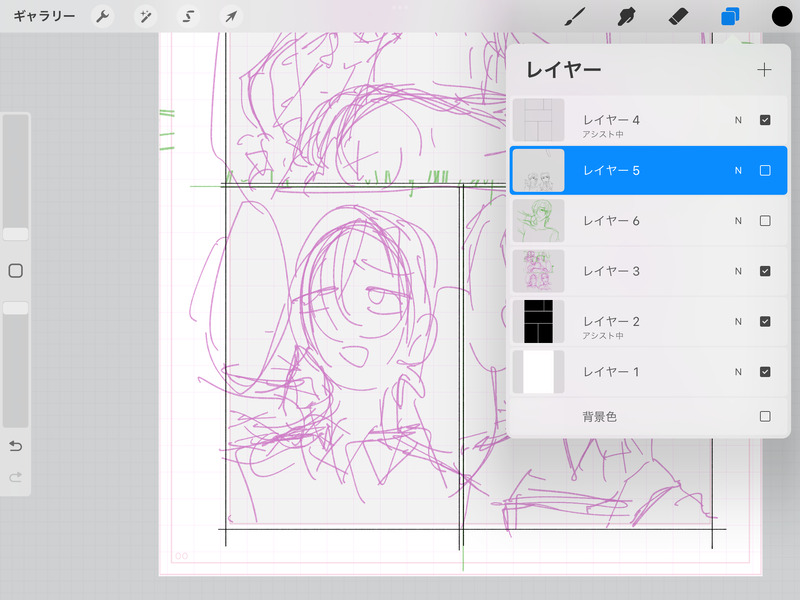Adjust the brush size slider
This screenshot has width=800, height=600.
point(16,234)
